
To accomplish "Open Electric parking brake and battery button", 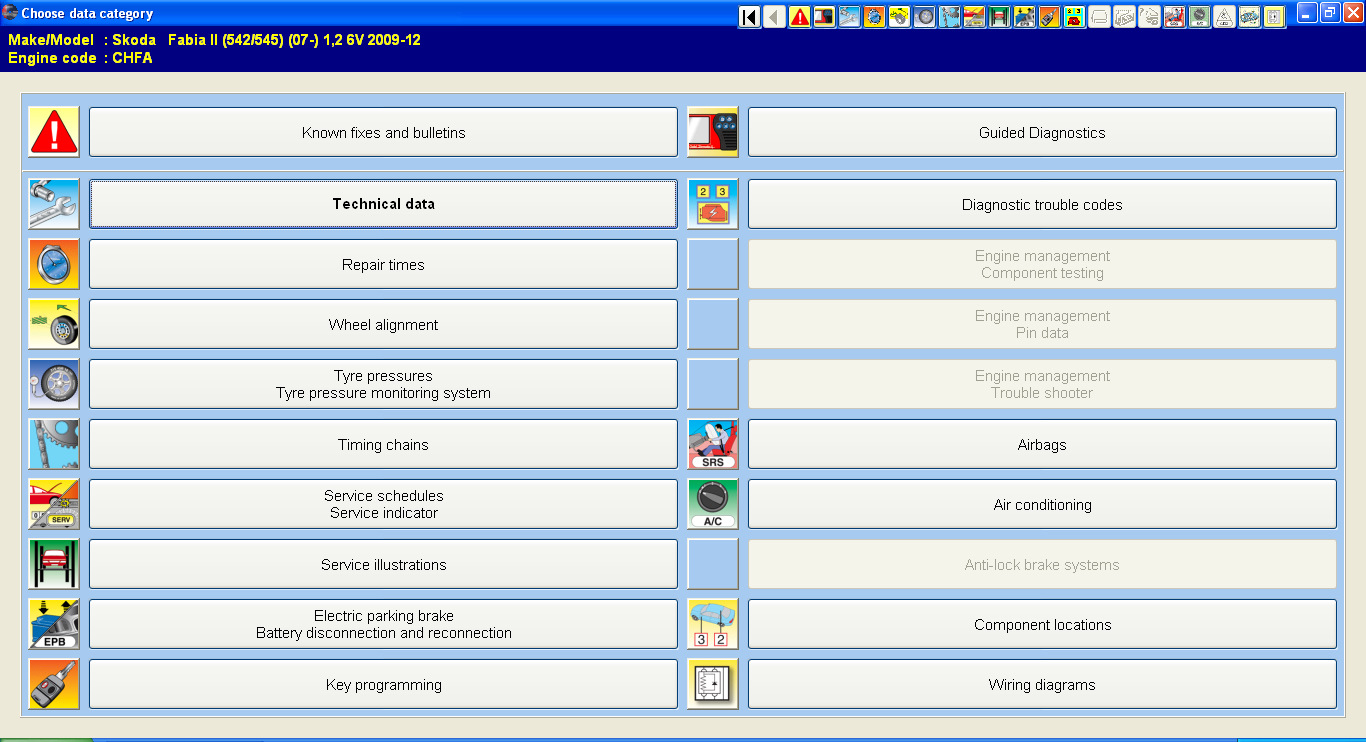I will coord(383,624).
